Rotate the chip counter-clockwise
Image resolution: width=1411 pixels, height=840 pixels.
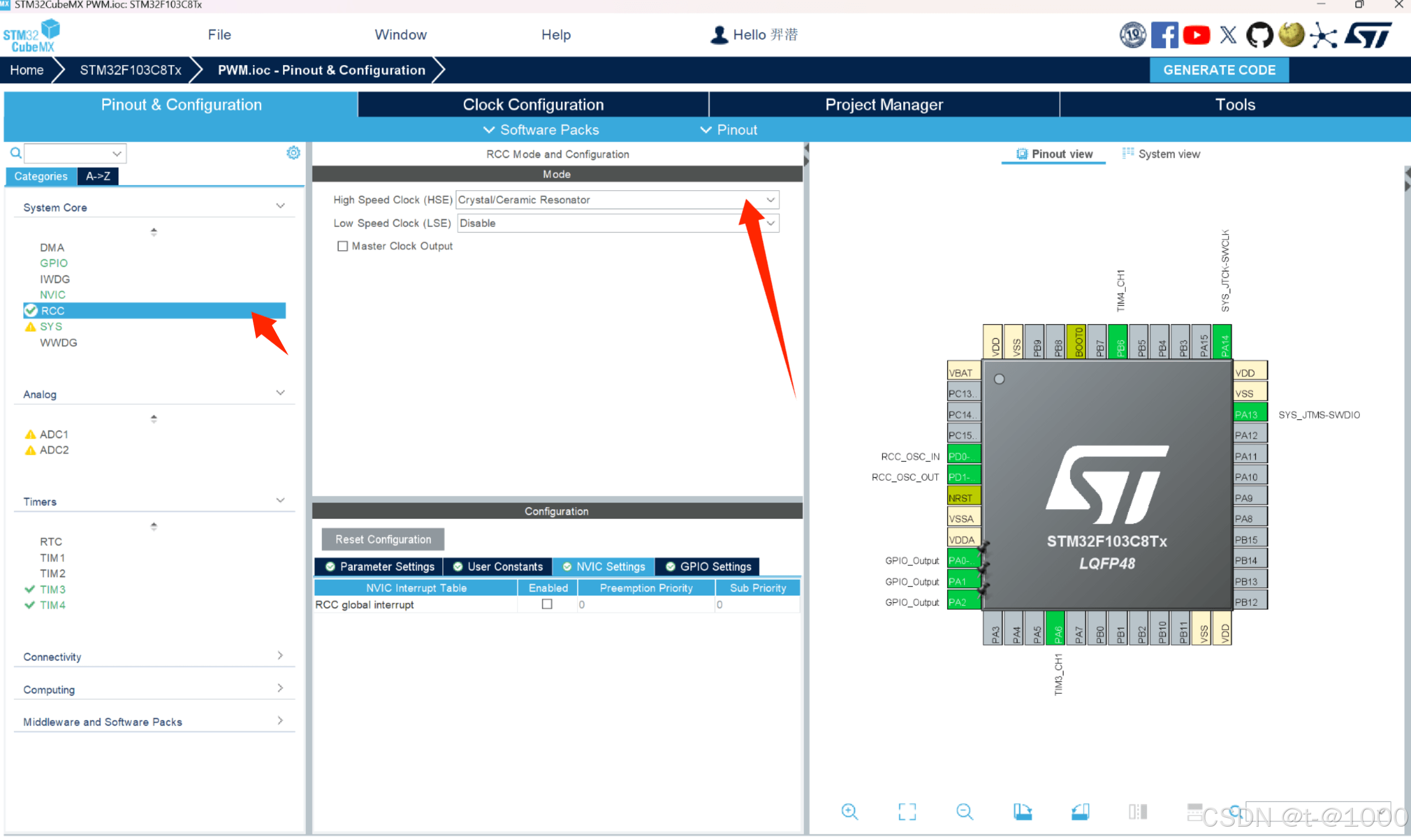1080,811
